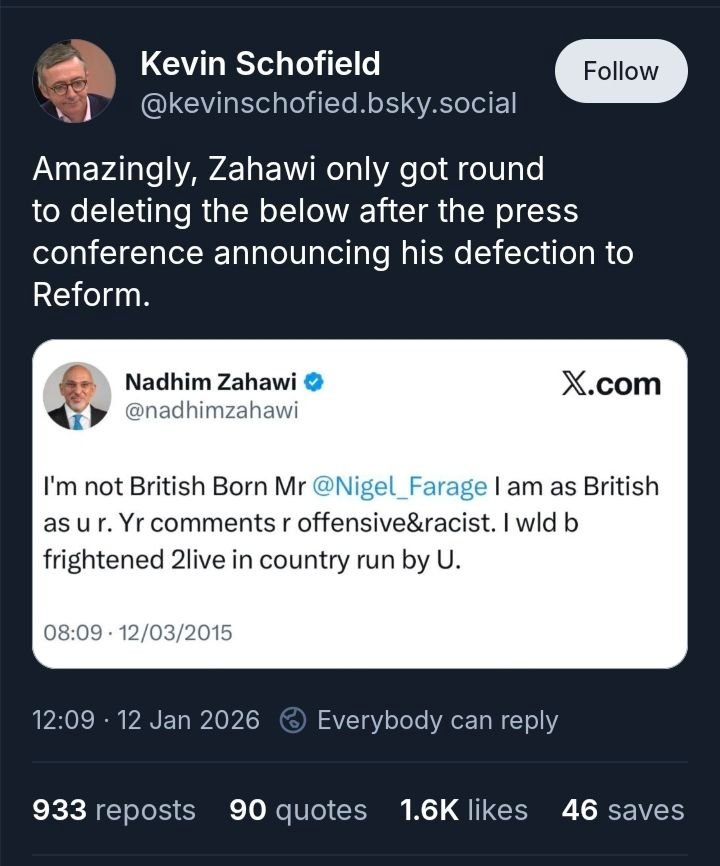Click the 12:09 · 12 Jan 2026 post timestamp
Image resolution: width=720 pixels, height=866 pixels.
pyautogui.click(x=146, y=720)
